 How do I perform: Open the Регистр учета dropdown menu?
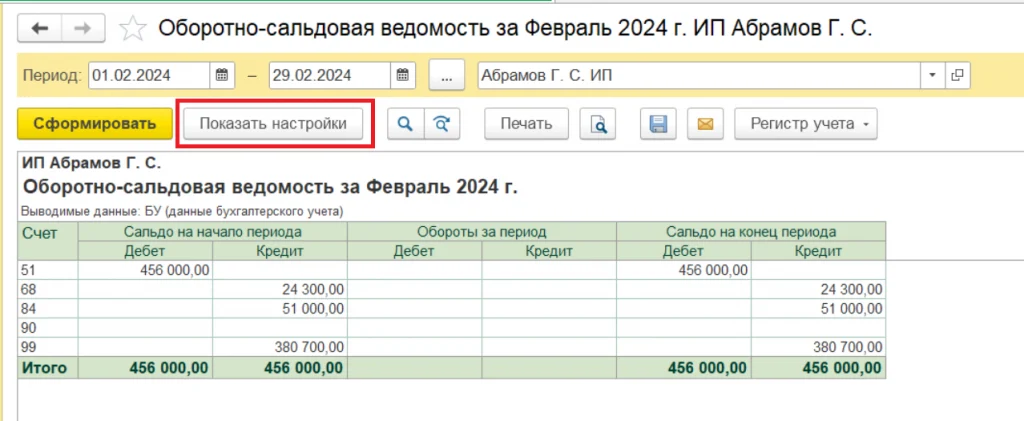(805, 124)
